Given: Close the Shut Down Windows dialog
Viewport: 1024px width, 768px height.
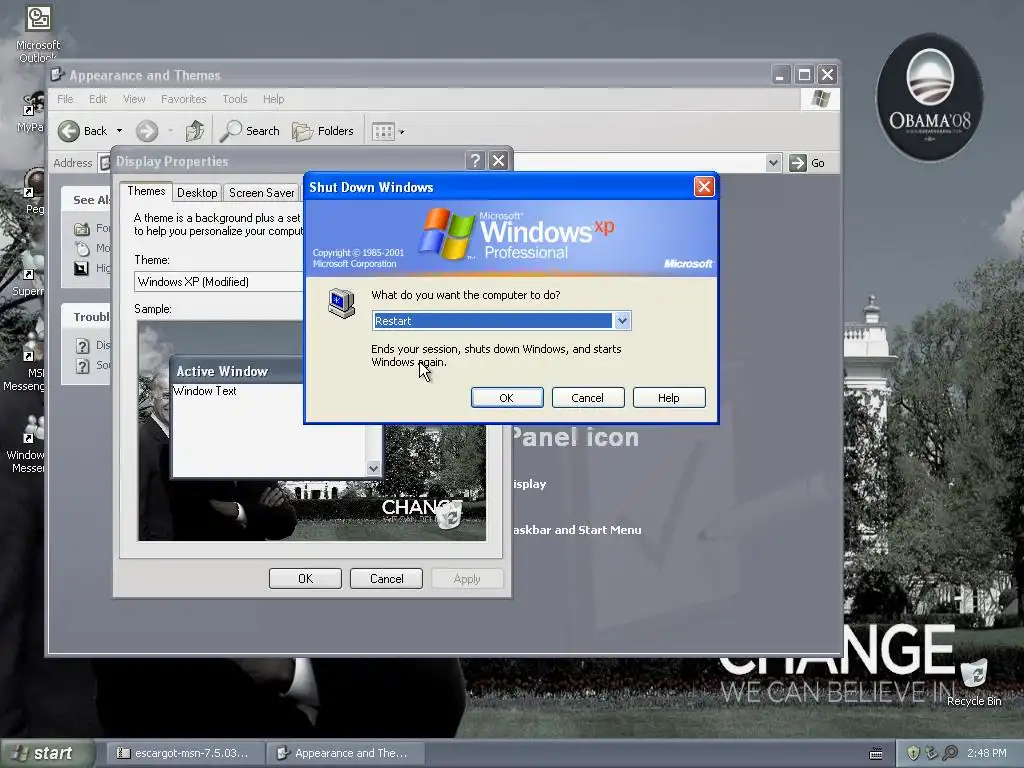Looking at the screenshot, I should coord(704,187).
